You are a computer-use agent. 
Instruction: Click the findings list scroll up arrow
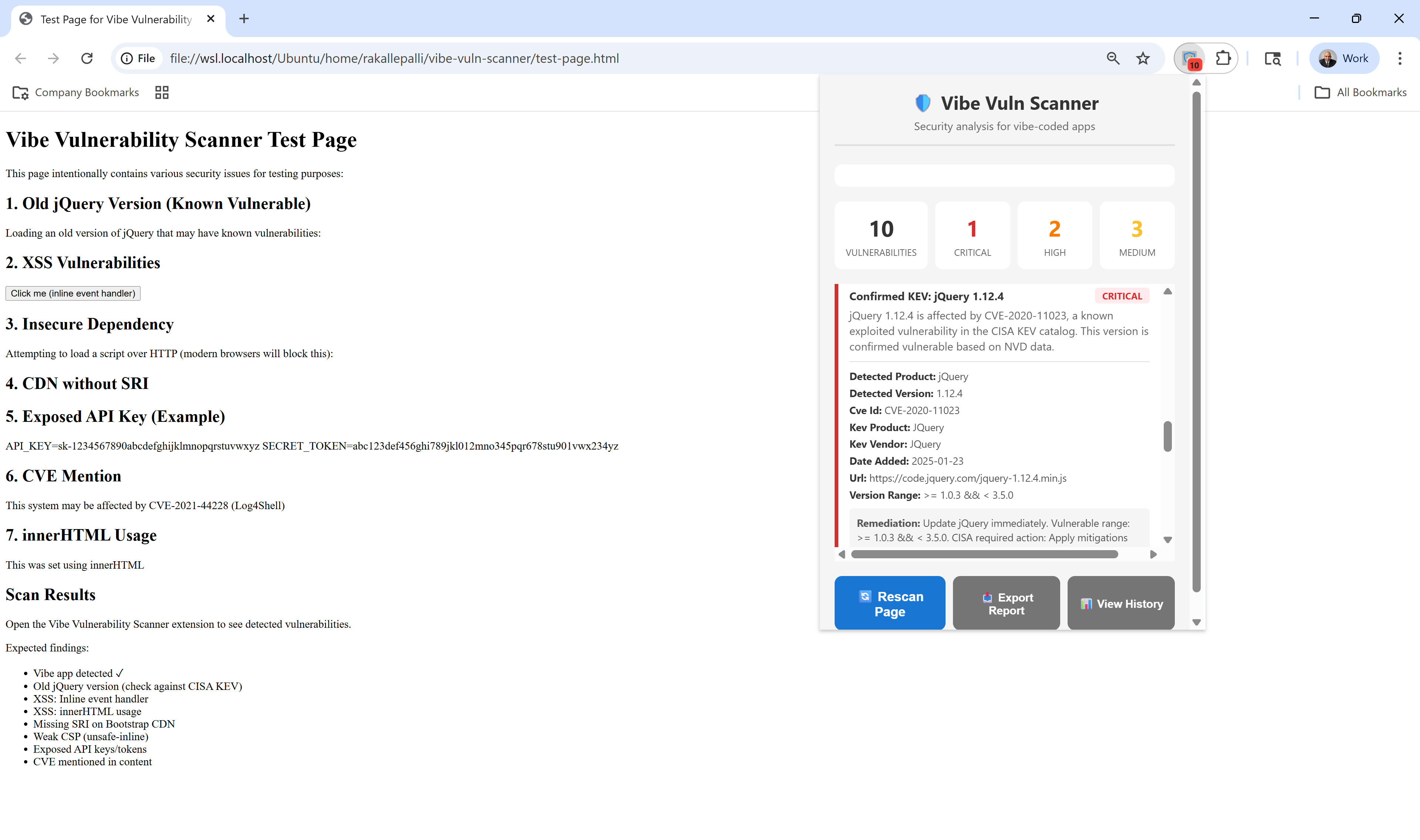click(1167, 291)
